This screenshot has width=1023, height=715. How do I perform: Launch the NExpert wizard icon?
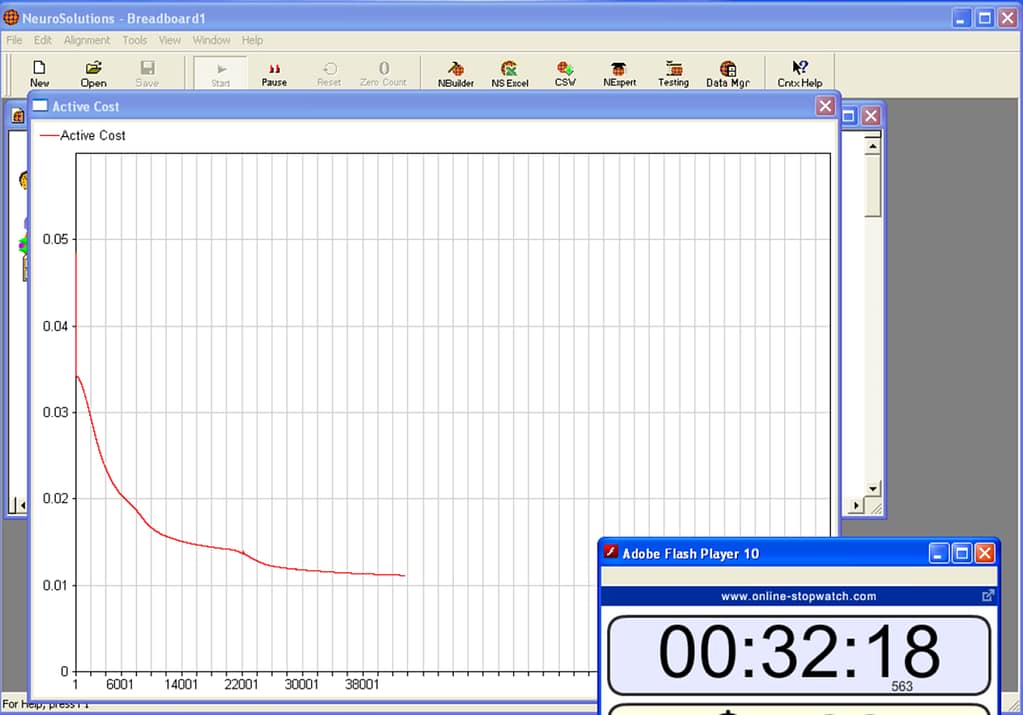619,73
